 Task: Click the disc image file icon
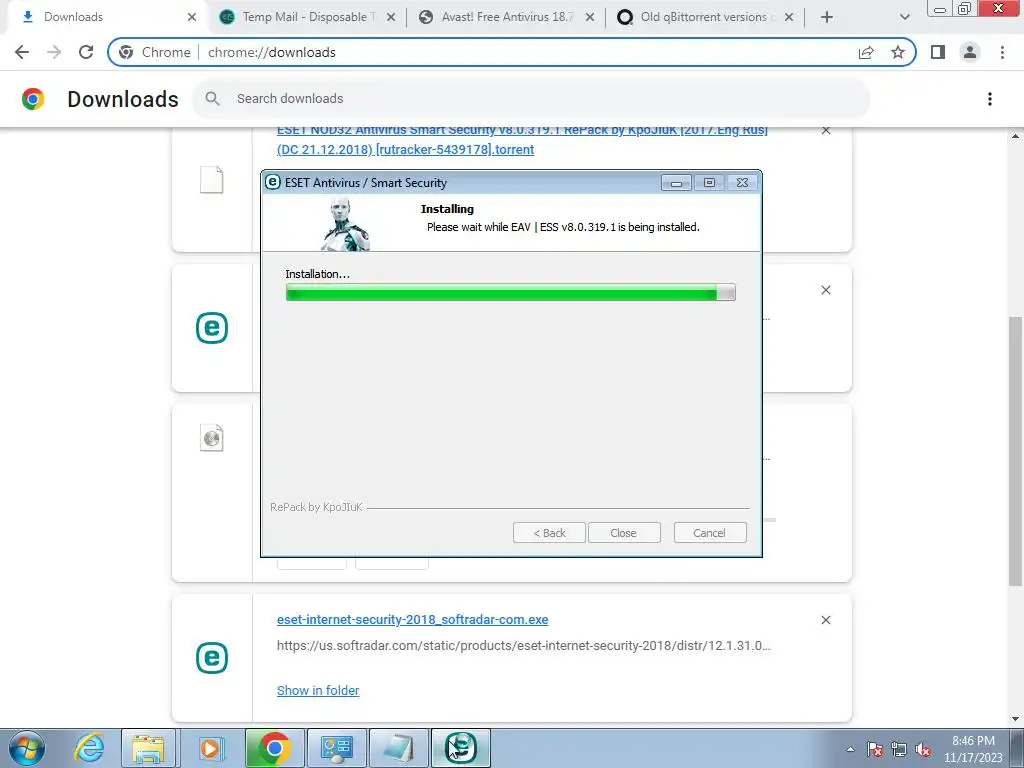coord(212,438)
